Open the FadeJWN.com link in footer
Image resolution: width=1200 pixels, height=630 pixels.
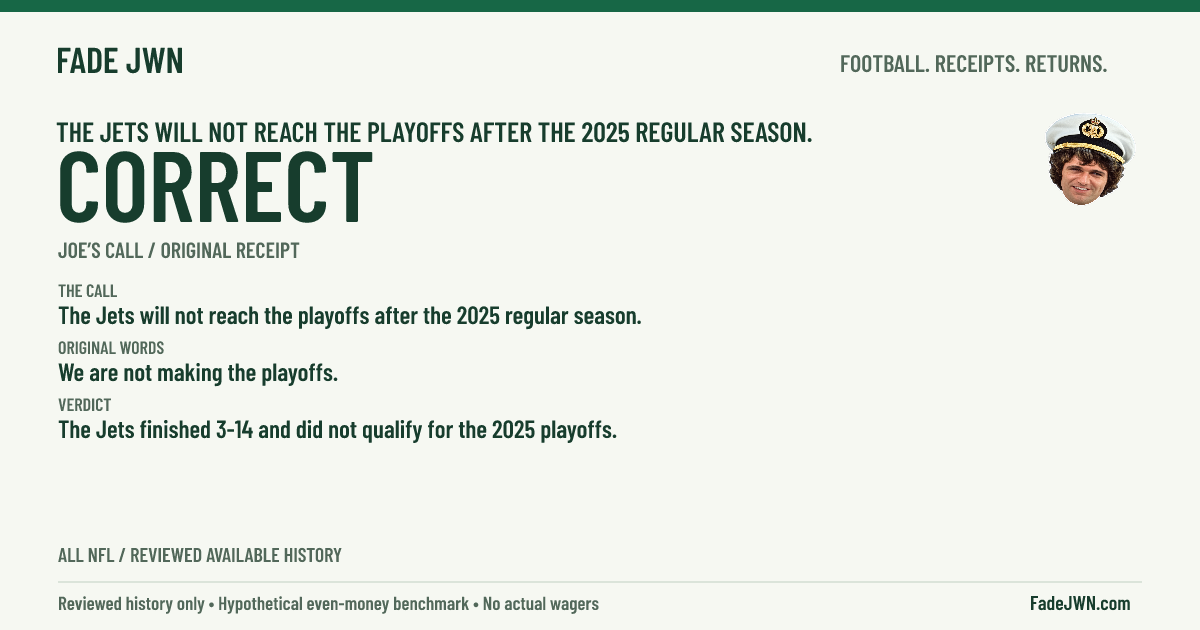1080,603
